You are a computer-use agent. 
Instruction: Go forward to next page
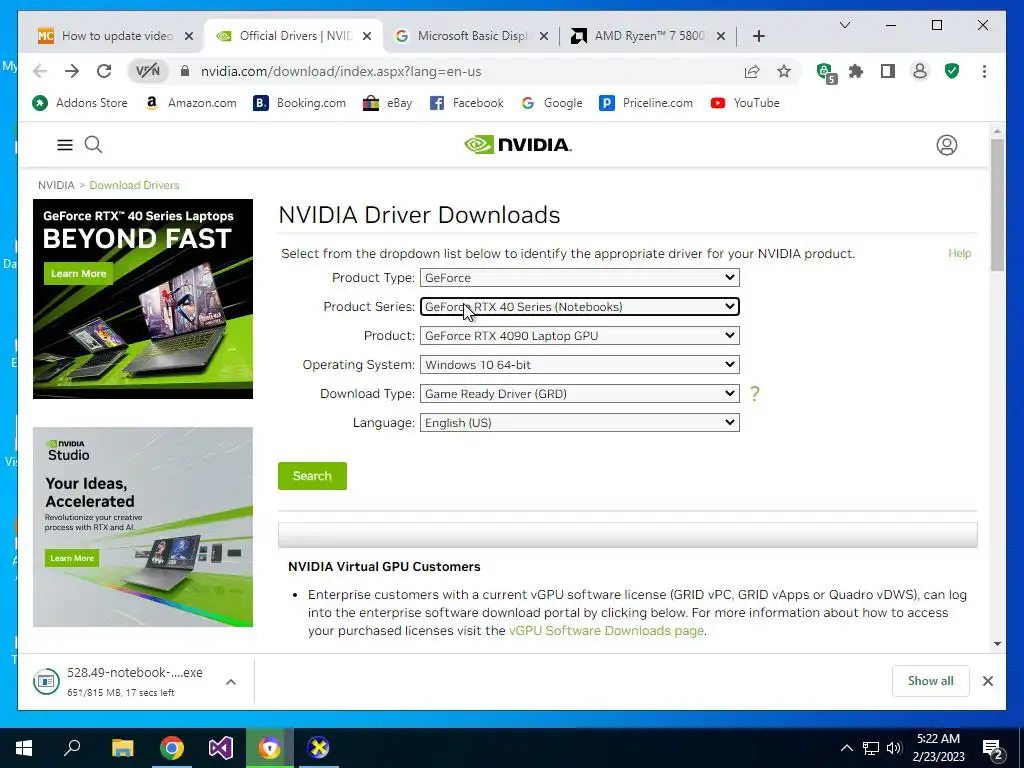[72, 71]
